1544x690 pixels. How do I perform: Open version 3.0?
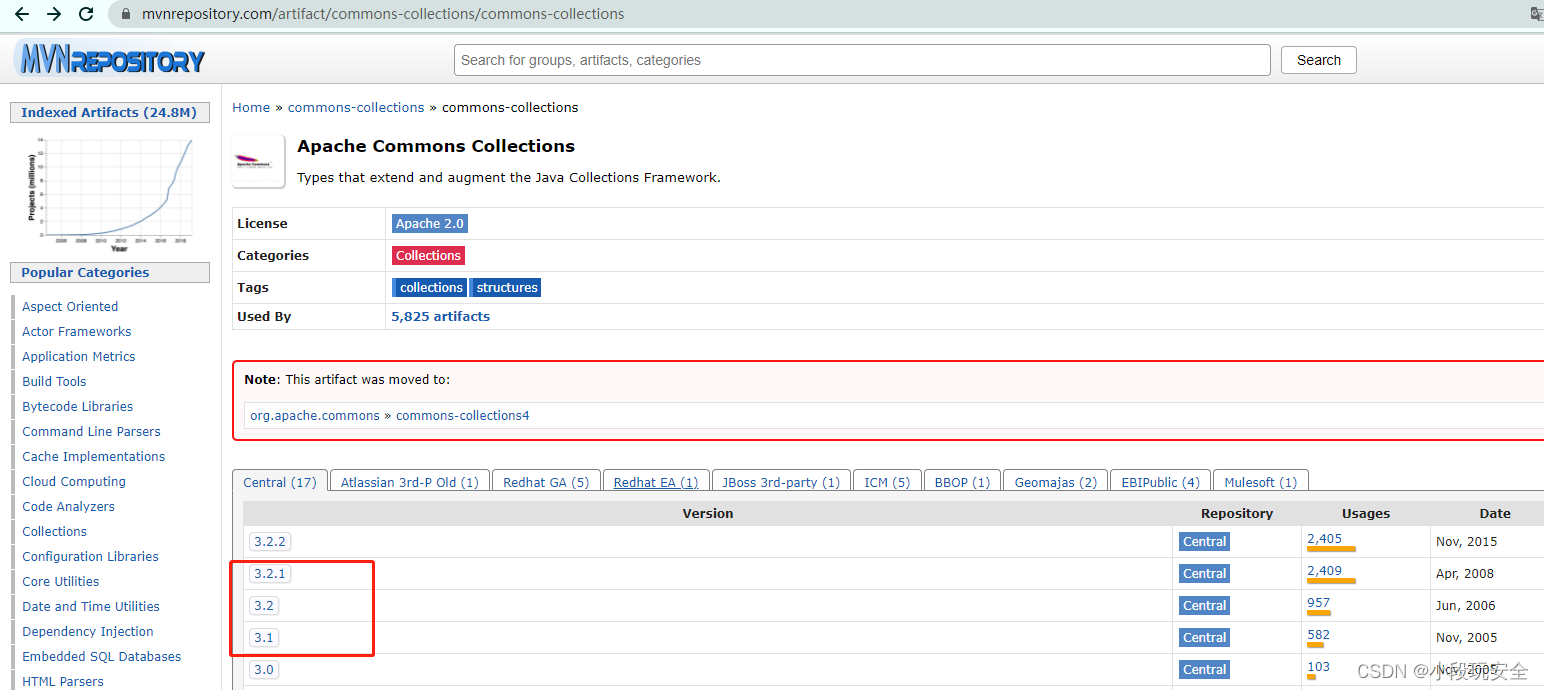[x=264, y=669]
